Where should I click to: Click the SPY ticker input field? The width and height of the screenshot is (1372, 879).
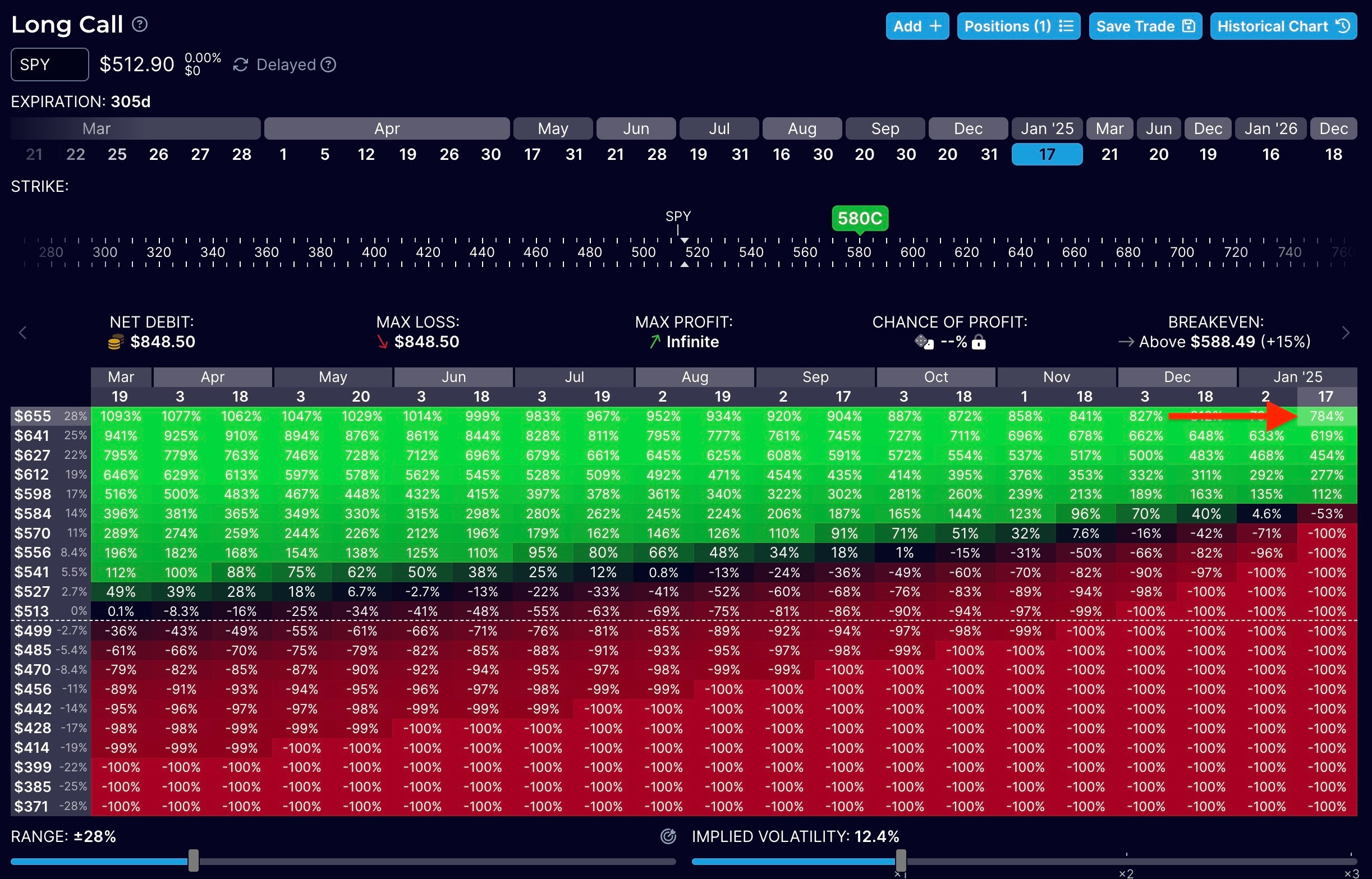[x=50, y=65]
